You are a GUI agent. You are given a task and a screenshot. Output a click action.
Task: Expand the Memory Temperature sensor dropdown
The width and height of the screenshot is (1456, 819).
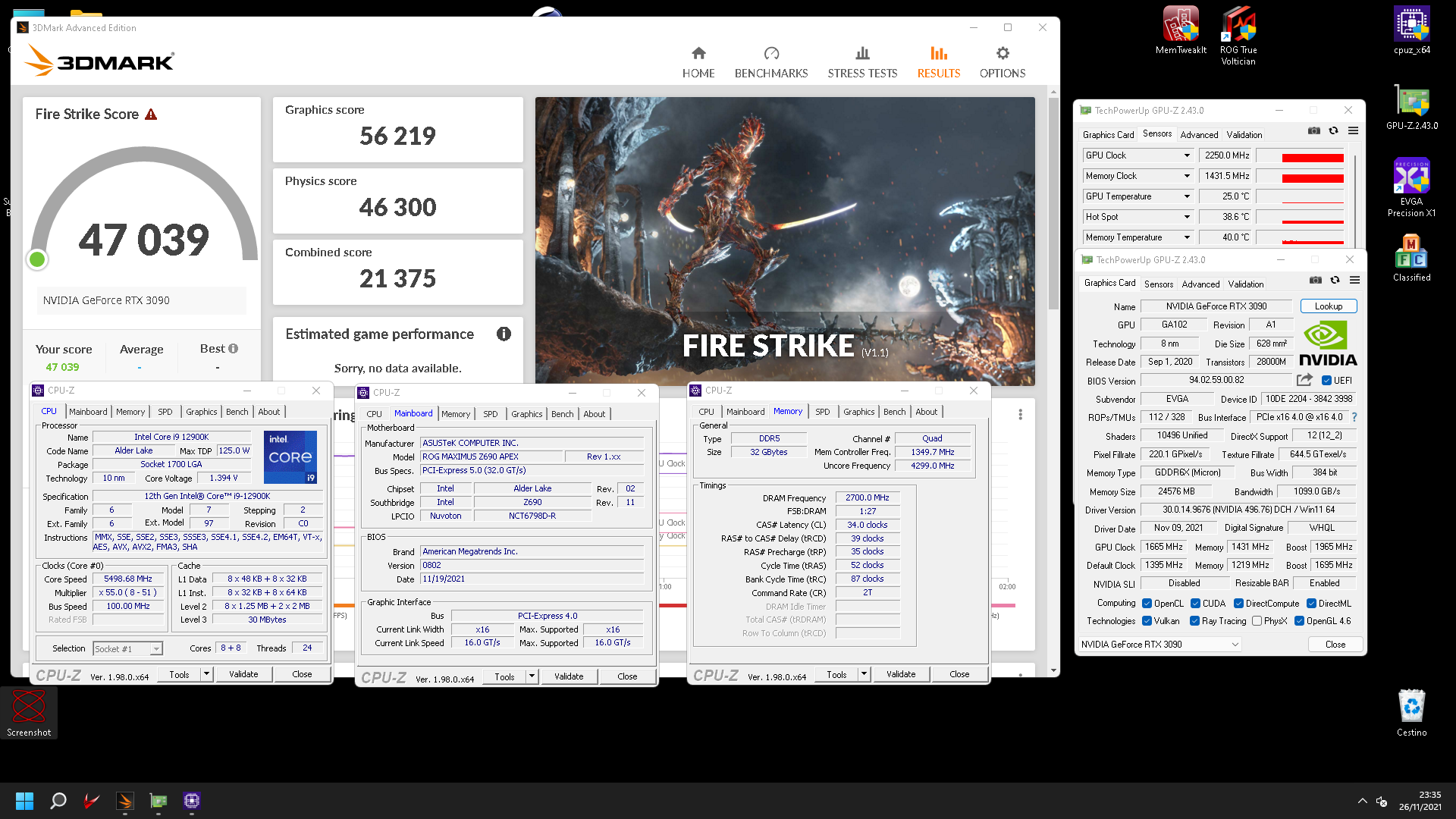click(1187, 237)
